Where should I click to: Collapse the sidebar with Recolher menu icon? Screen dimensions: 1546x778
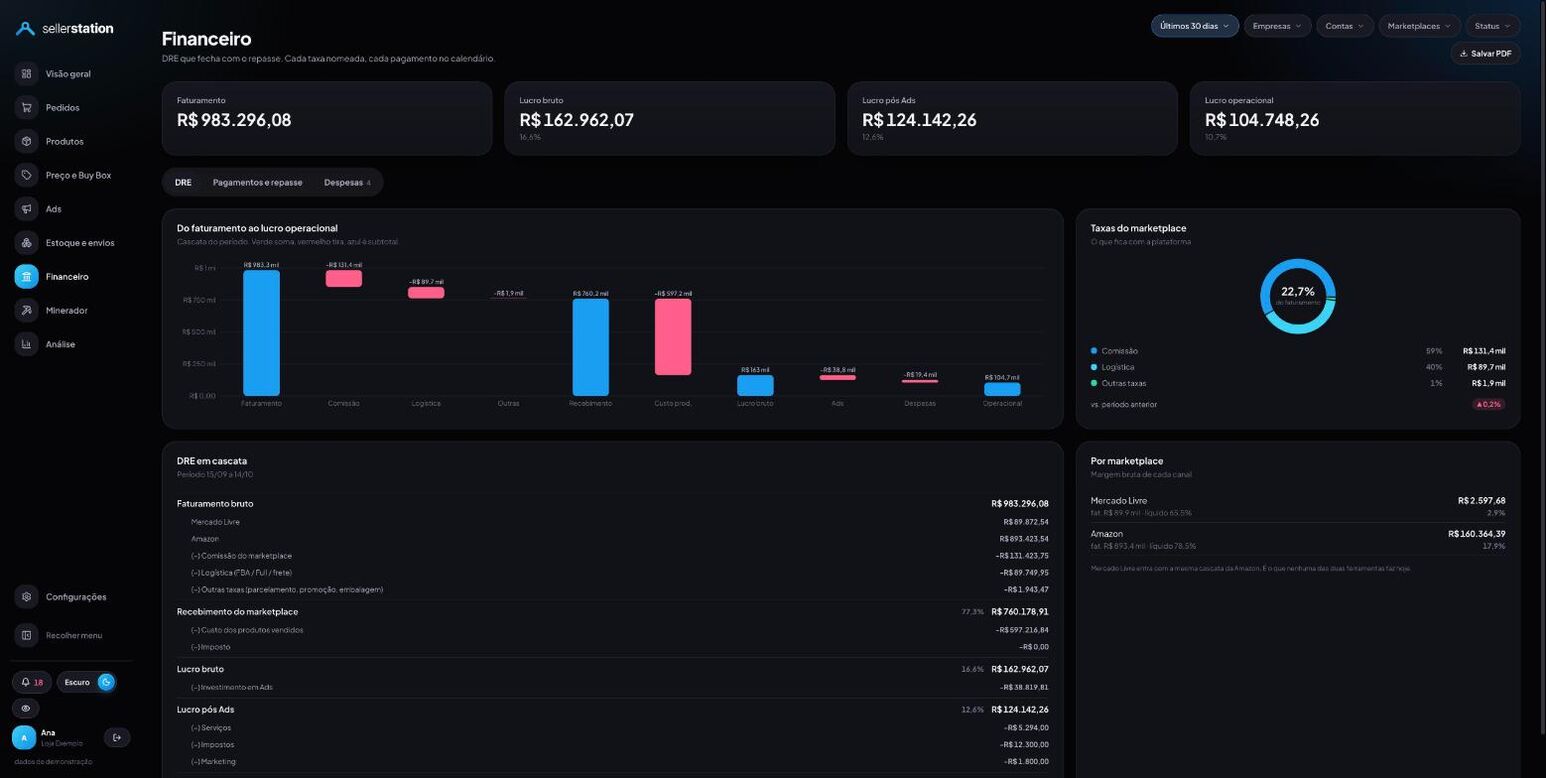pos(26,635)
